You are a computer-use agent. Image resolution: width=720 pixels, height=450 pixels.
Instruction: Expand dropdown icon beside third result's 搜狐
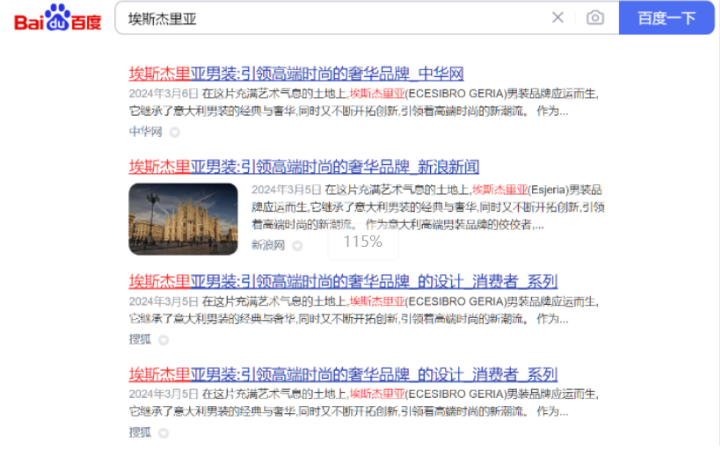[163, 340]
